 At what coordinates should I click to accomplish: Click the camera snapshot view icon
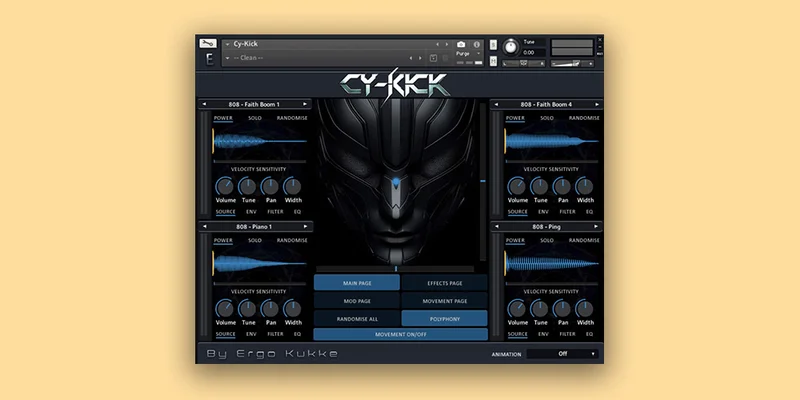point(461,44)
